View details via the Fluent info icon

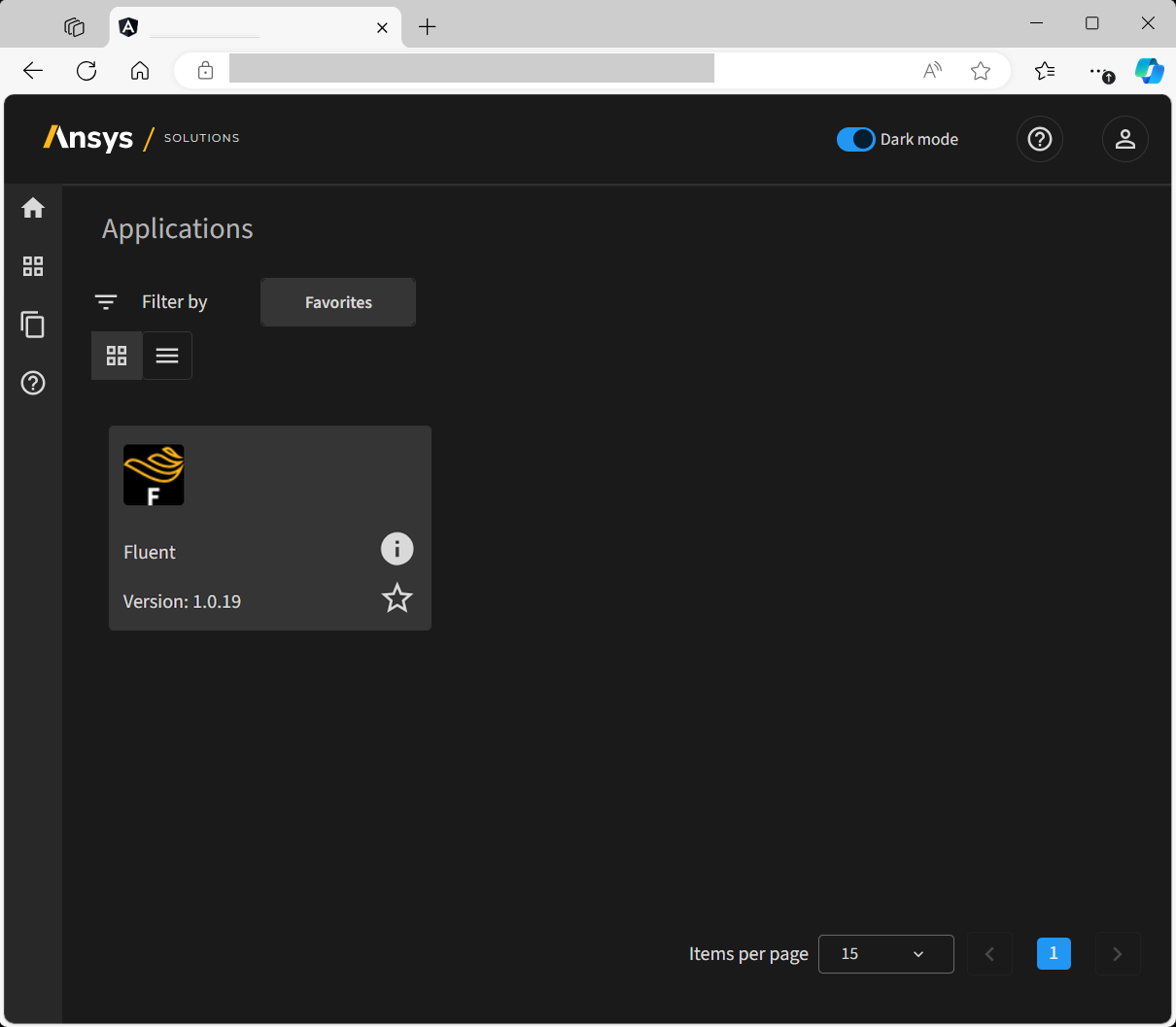397,549
